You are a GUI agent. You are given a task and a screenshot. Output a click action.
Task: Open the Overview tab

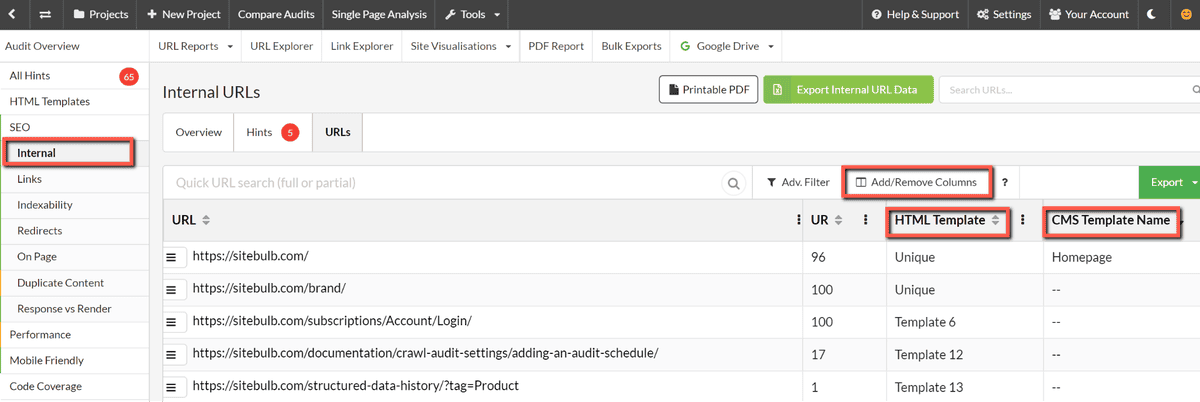[x=198, y=132]
